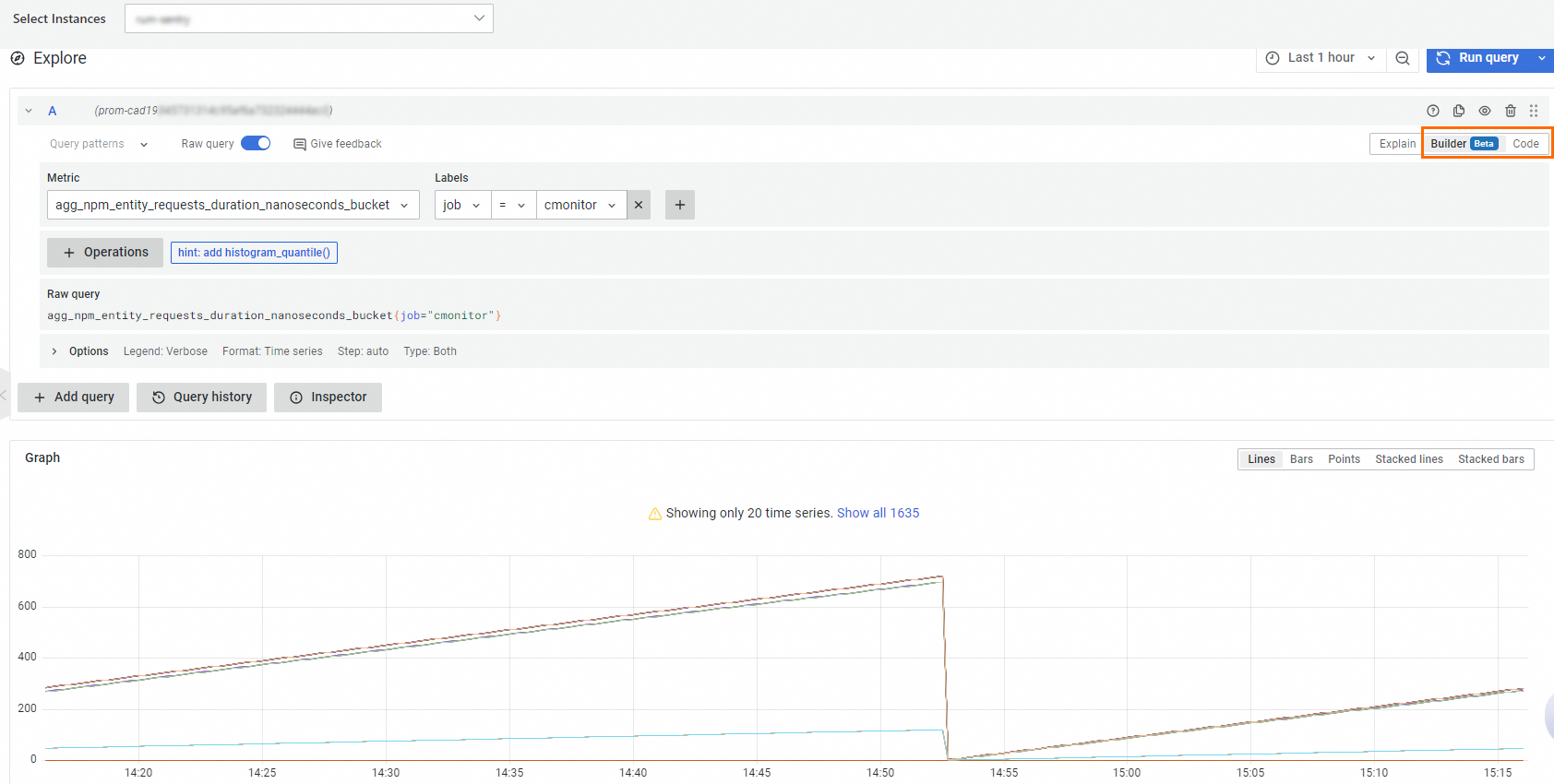1554x784 pixels.
Task: Duplicate query A with the copy icon
Action: point(1459,111)
